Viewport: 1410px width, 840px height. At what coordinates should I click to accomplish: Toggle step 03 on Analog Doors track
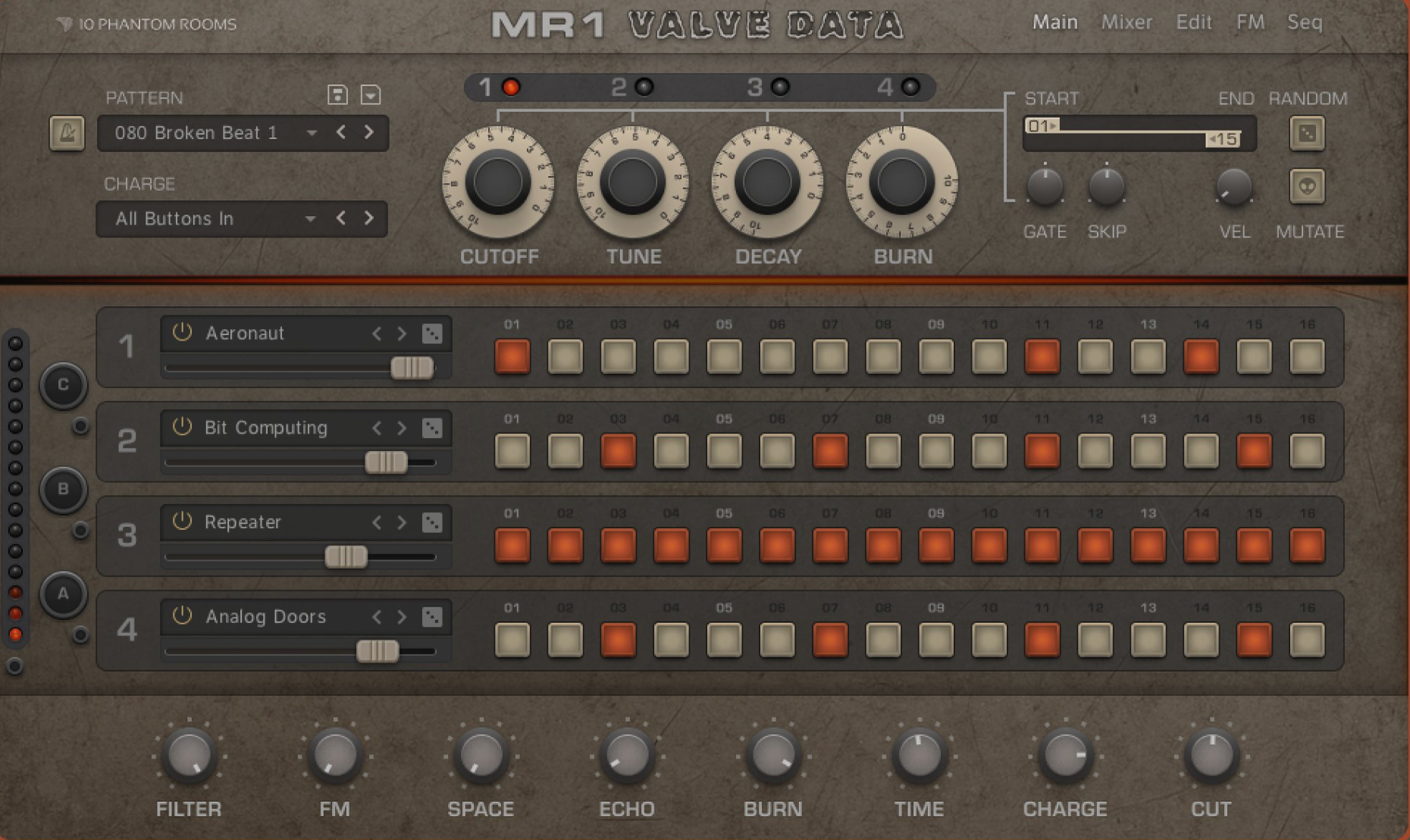point(619,641)
